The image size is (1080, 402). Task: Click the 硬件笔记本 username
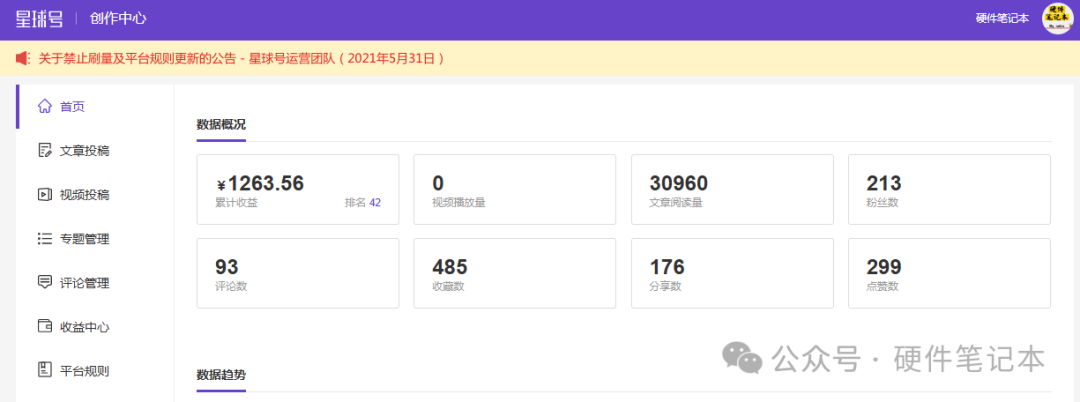coord(1002,18)
